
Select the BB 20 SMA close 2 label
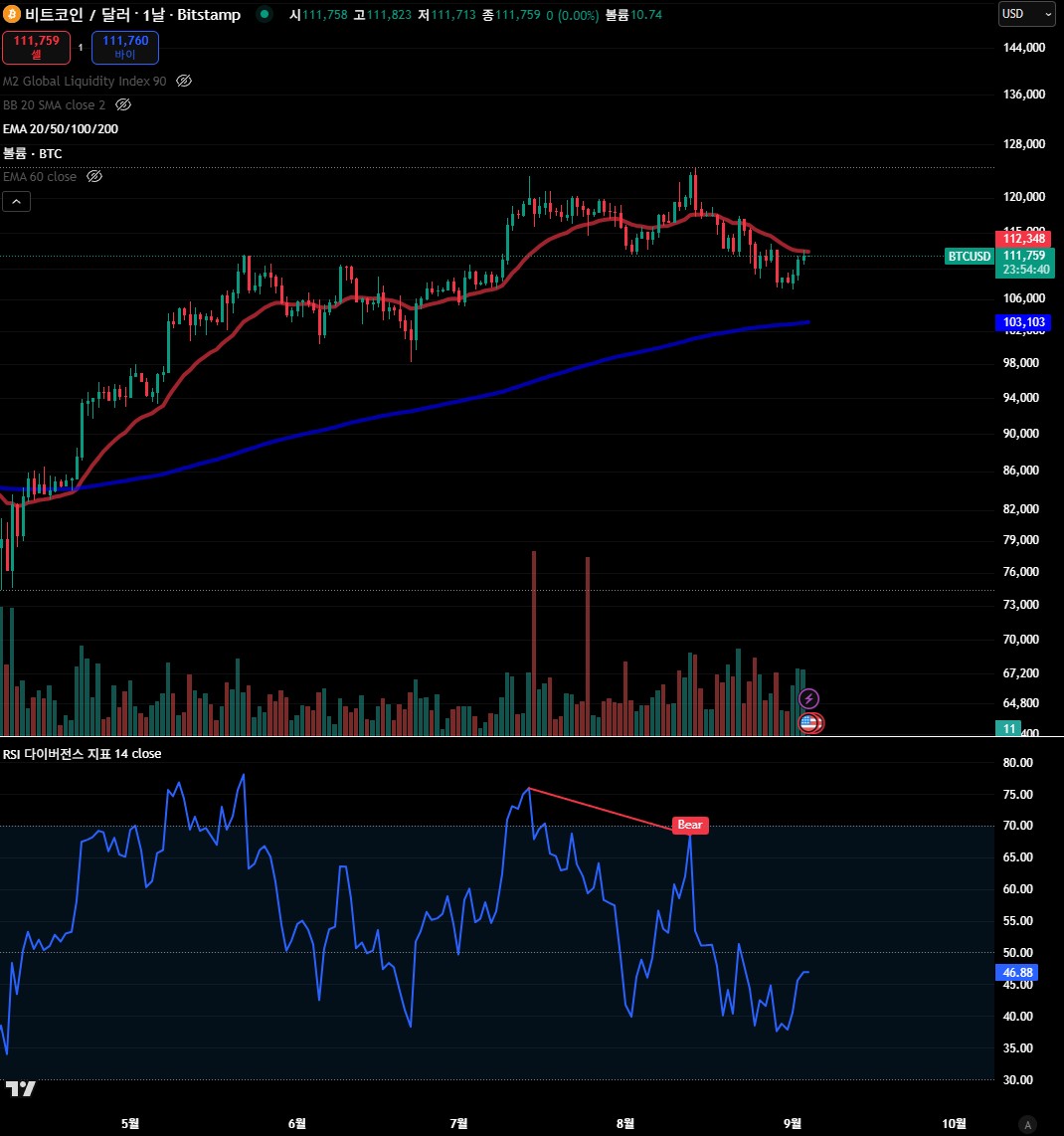[x=55, y=105]
